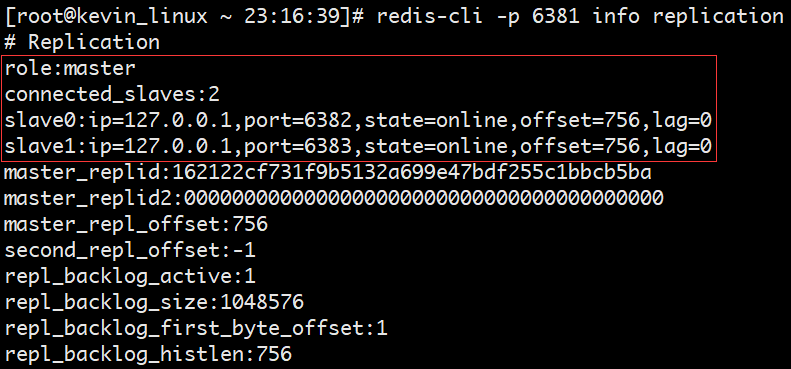791x369 pixels.
Task: Click the '# Replication' header line
Action: click(81, 42)
